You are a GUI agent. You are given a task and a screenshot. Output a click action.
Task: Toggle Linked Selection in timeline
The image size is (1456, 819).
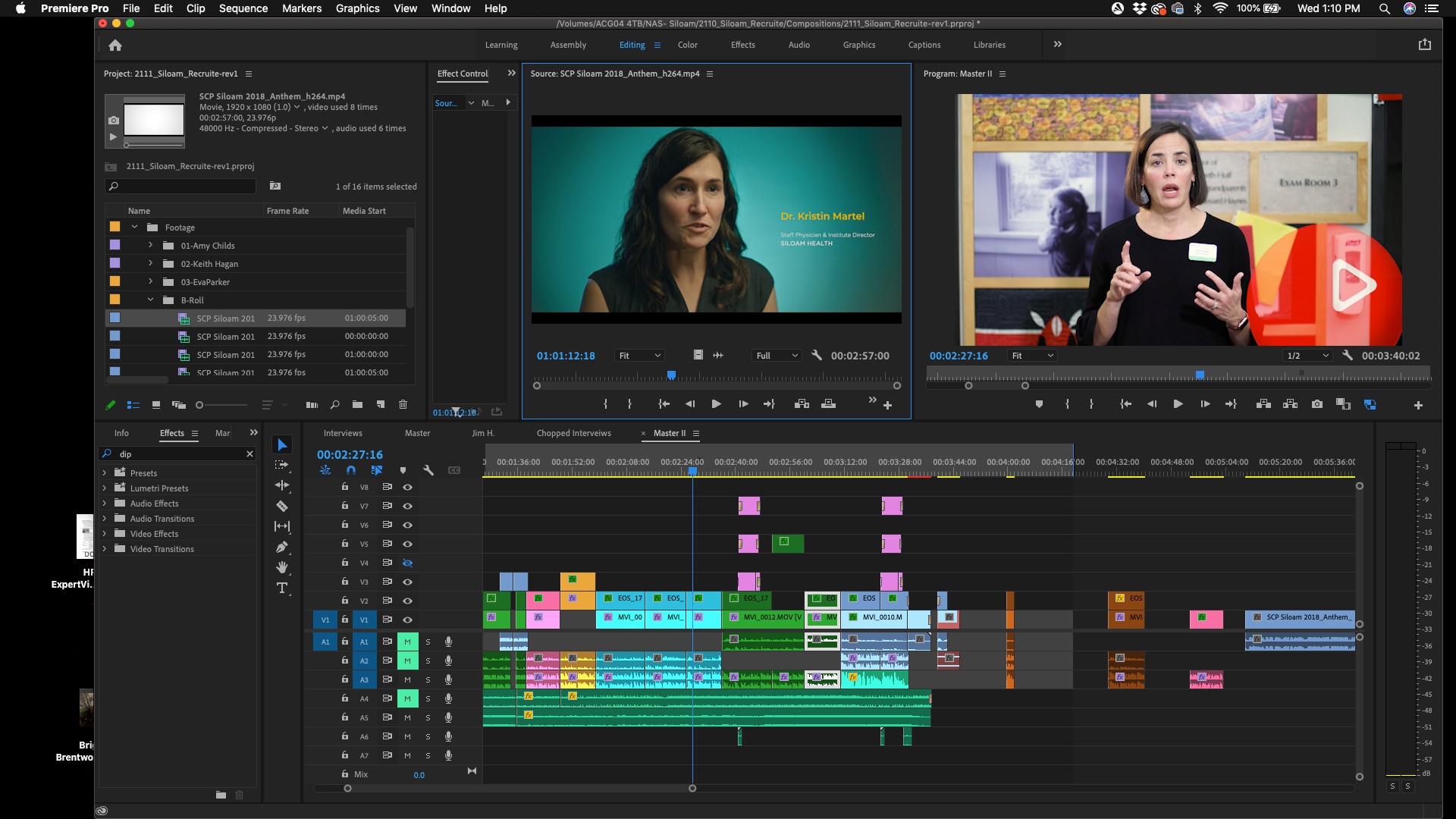point(377,470)
